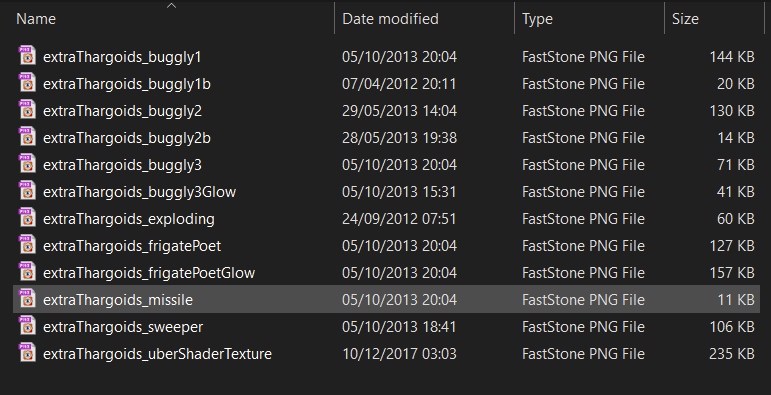
Task: Click the sort arrow above Name column
Action: [x=171, y=5]
